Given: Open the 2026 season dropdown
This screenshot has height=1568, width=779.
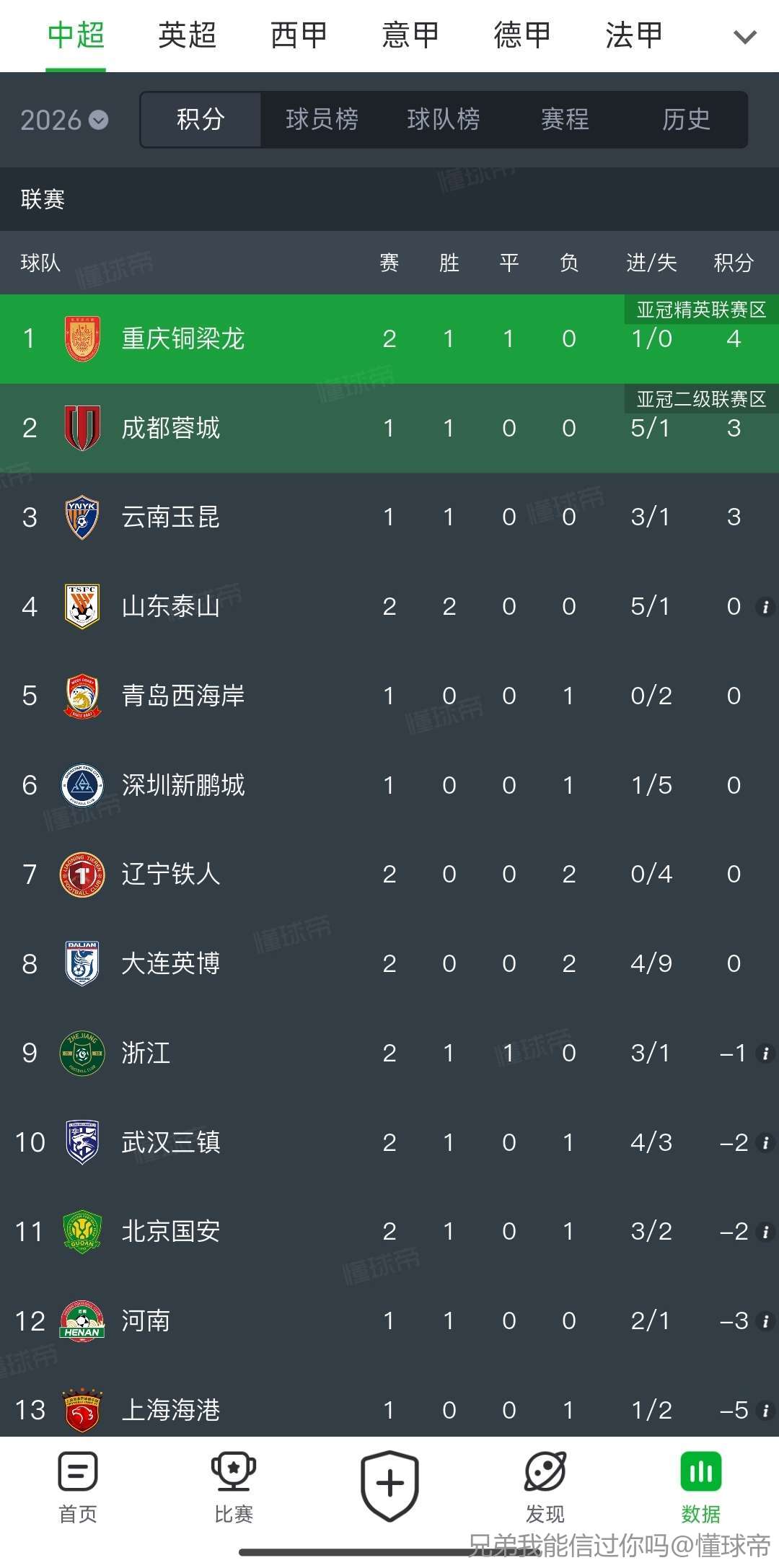Looking at the screenshot, I should click(64, 120).
